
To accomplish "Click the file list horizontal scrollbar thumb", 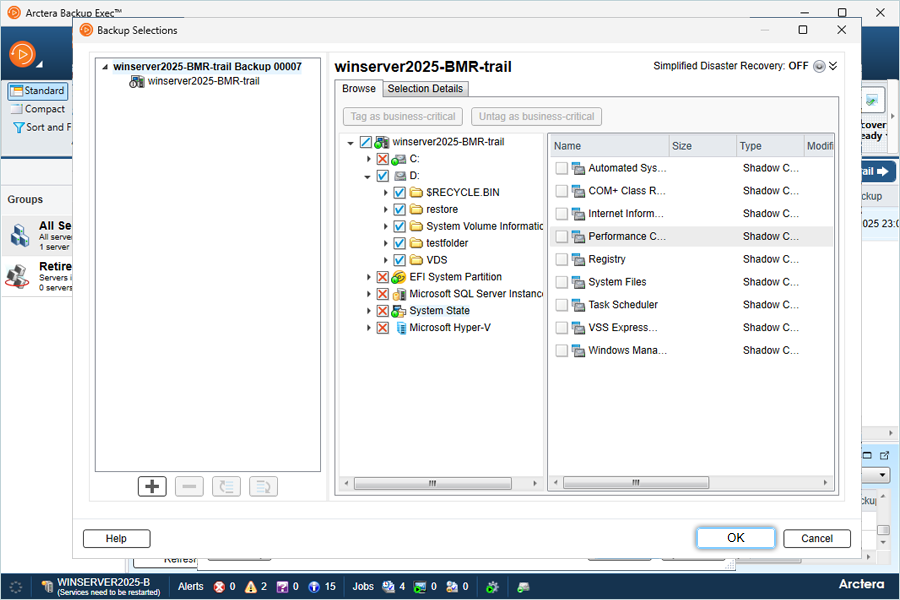I will coord(636,483).
